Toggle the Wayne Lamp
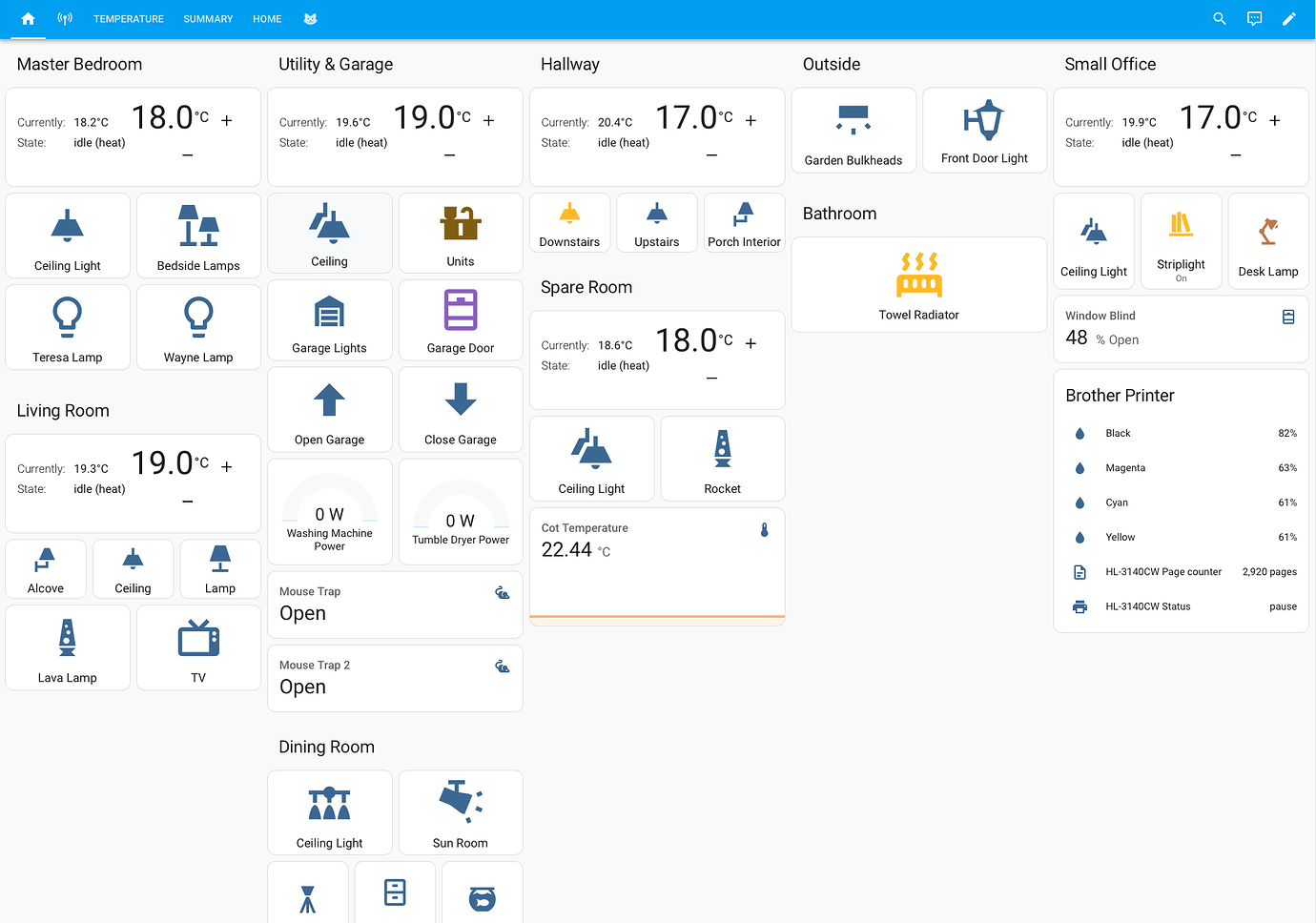The width and height of the screenshot is (1316, 923). (x=198, y=327)
